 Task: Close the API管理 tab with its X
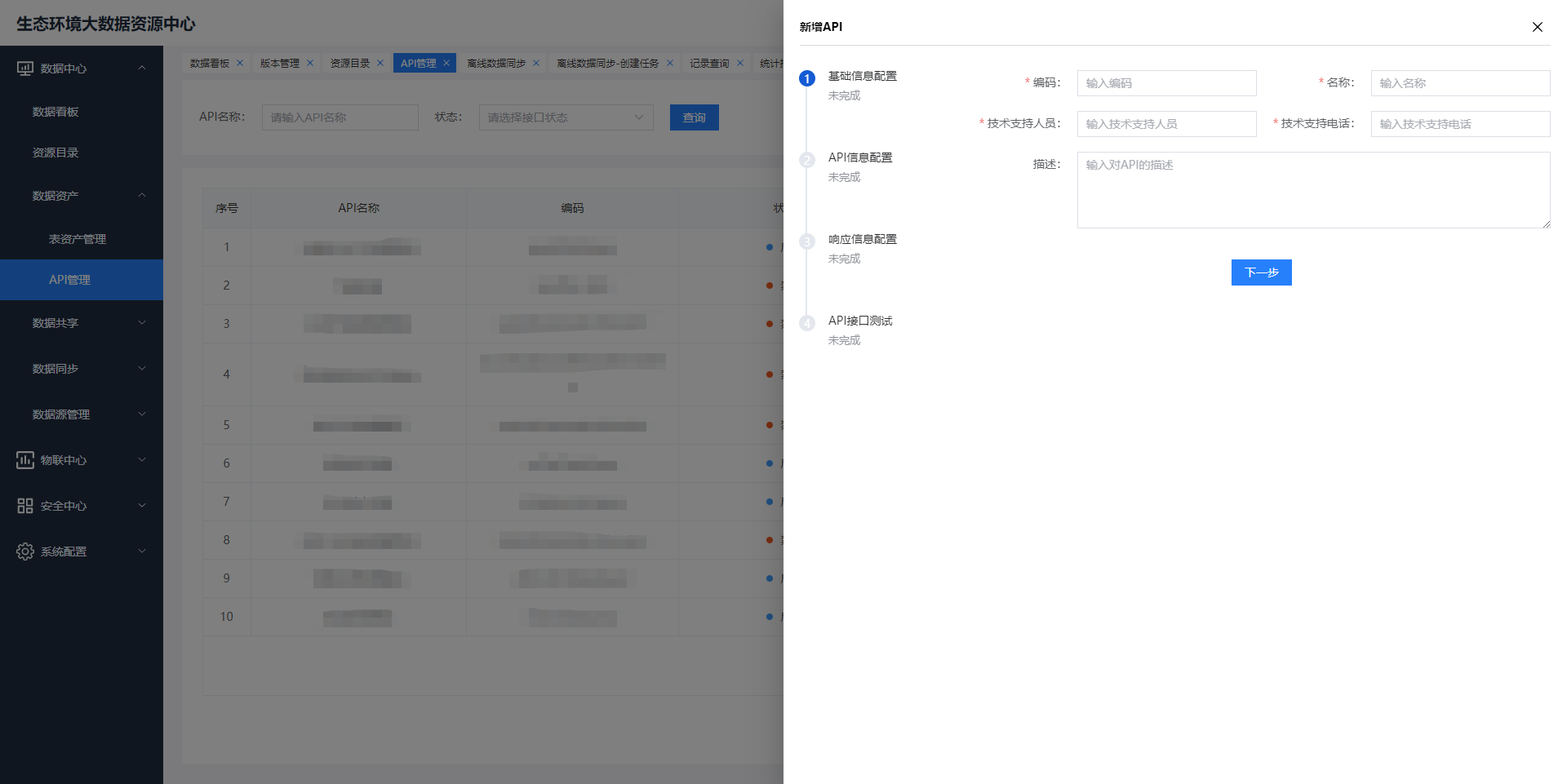(446, 63)
